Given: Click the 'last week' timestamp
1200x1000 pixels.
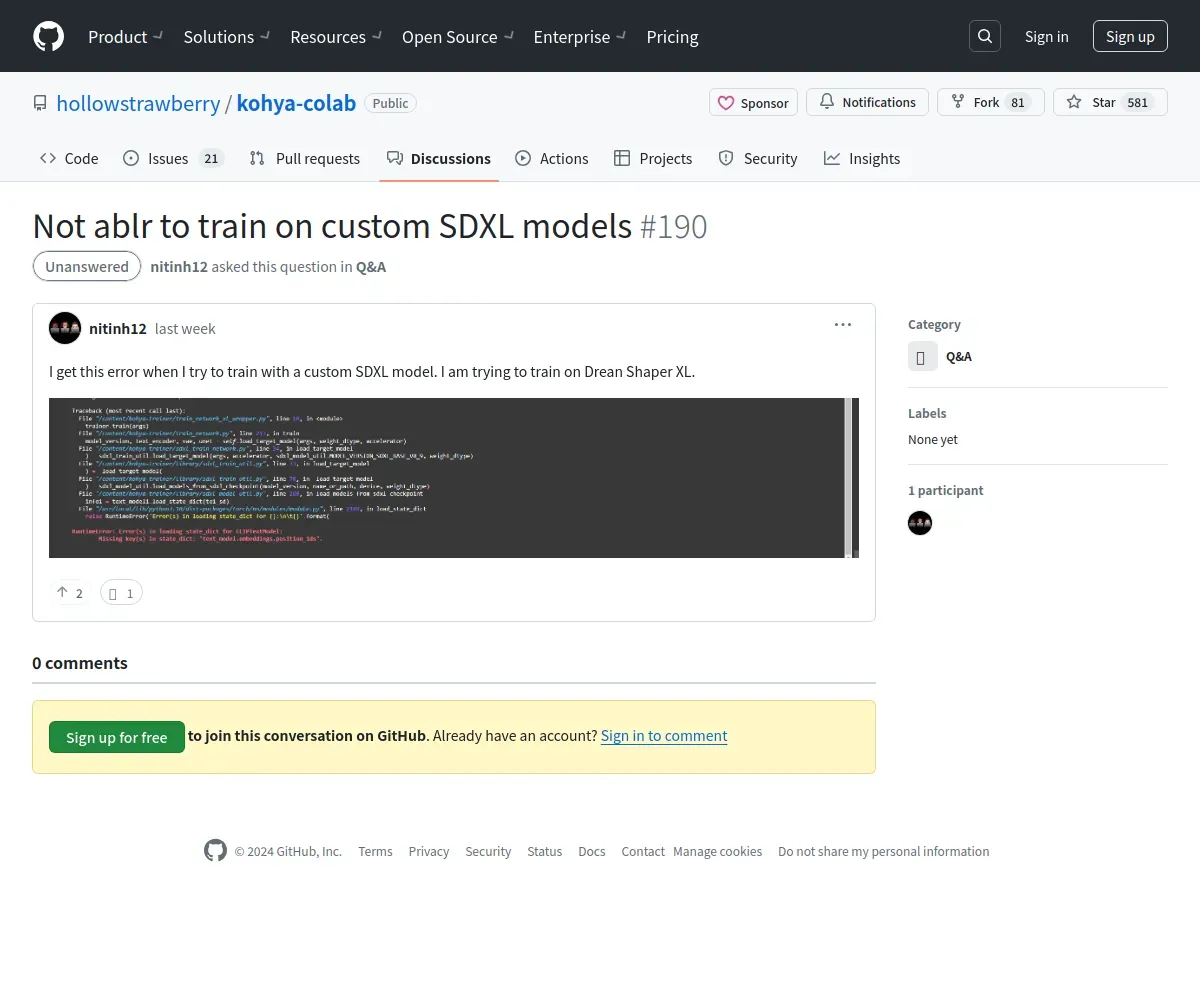Looking at the screenshot, I should pyautogui.click(x=185, y=328).
